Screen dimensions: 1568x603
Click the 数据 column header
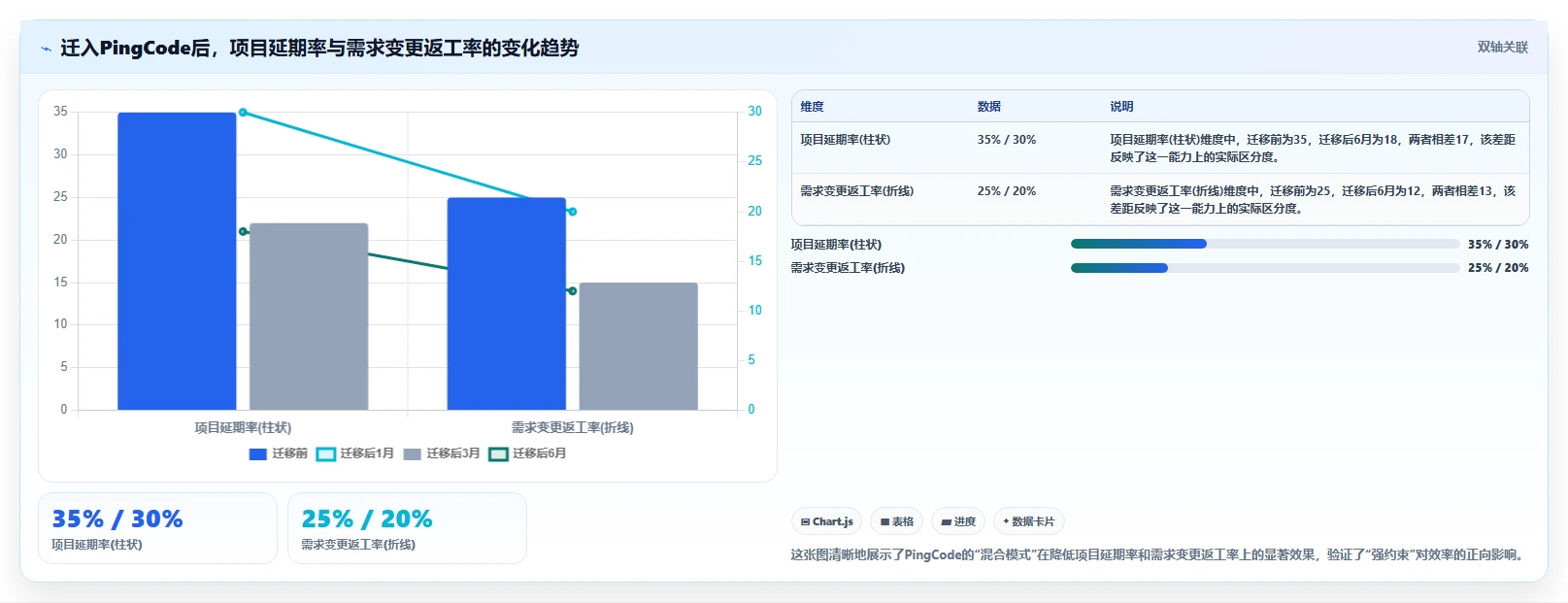tap(988, 107)
